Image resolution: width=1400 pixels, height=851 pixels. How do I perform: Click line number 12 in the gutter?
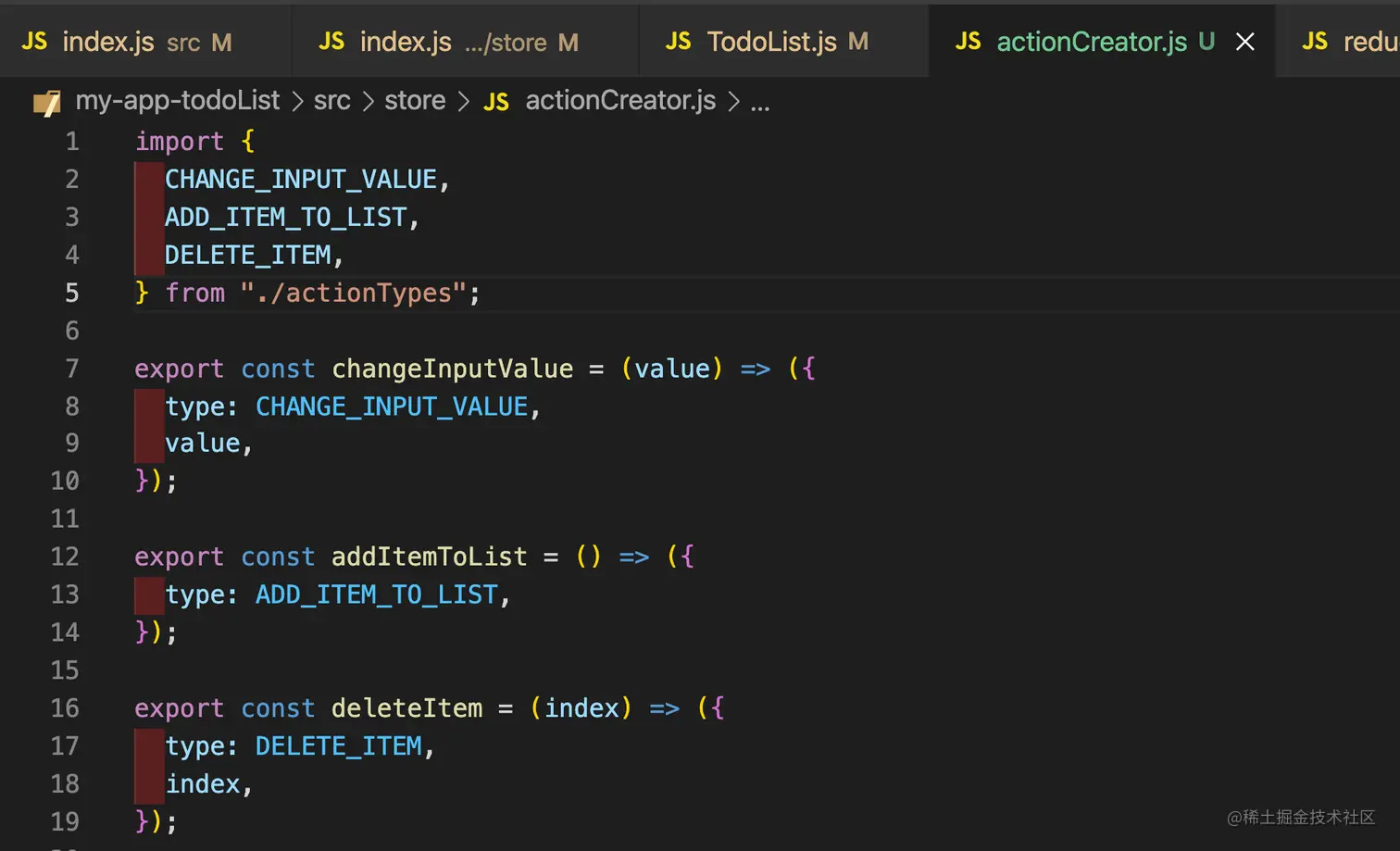tap(65, 557)
